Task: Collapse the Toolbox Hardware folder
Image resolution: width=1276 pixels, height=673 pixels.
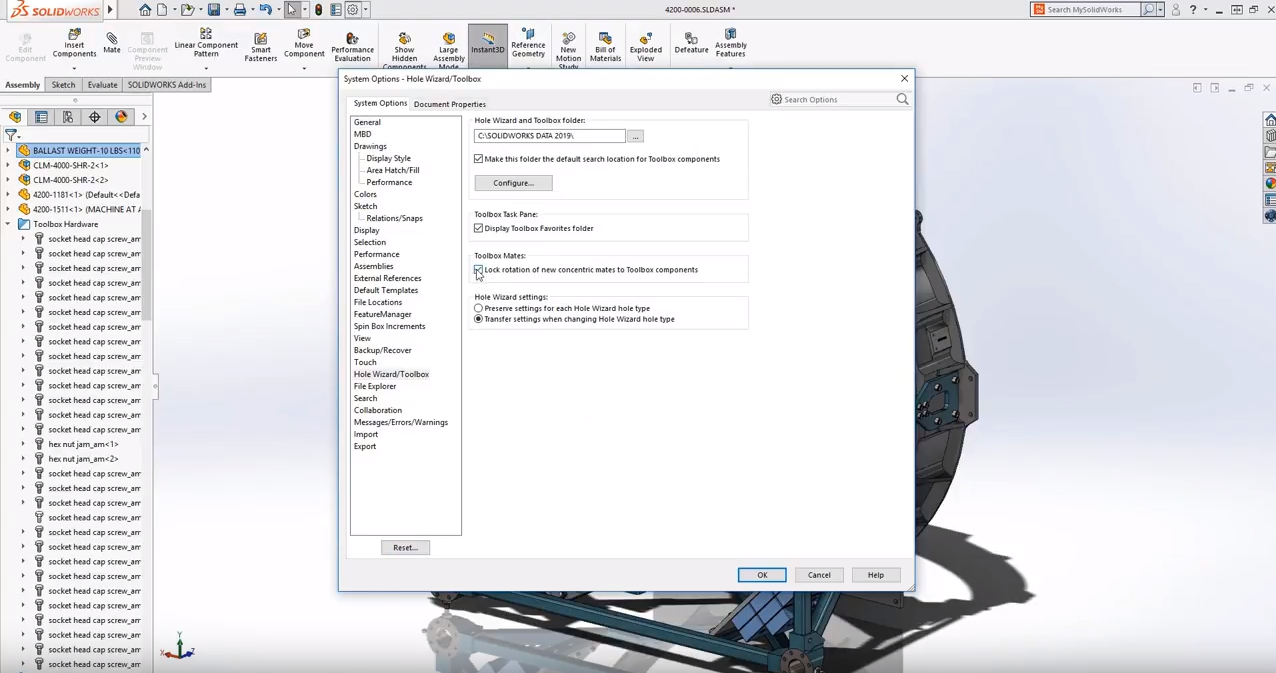Action: (8, 224)
